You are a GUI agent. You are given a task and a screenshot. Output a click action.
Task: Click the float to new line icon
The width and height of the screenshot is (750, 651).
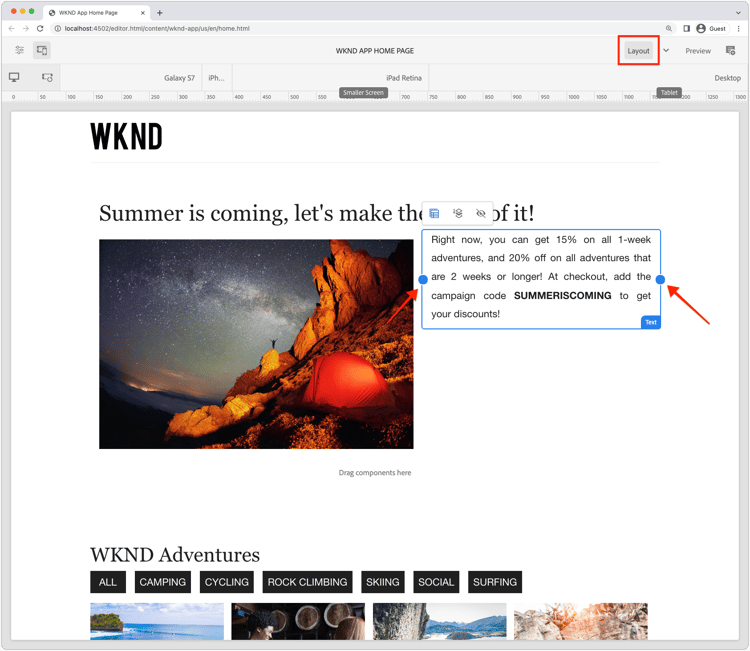pyautogui.click(x=458, y=213)
